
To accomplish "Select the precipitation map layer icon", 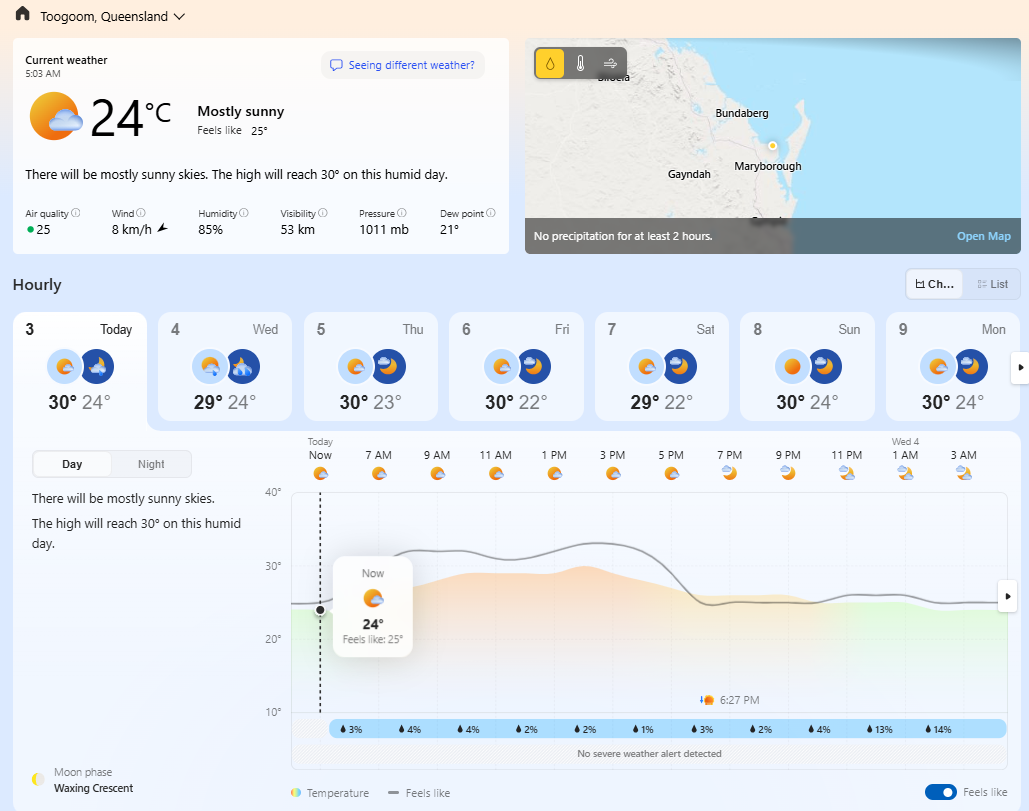I will click(x=550, y=64).
